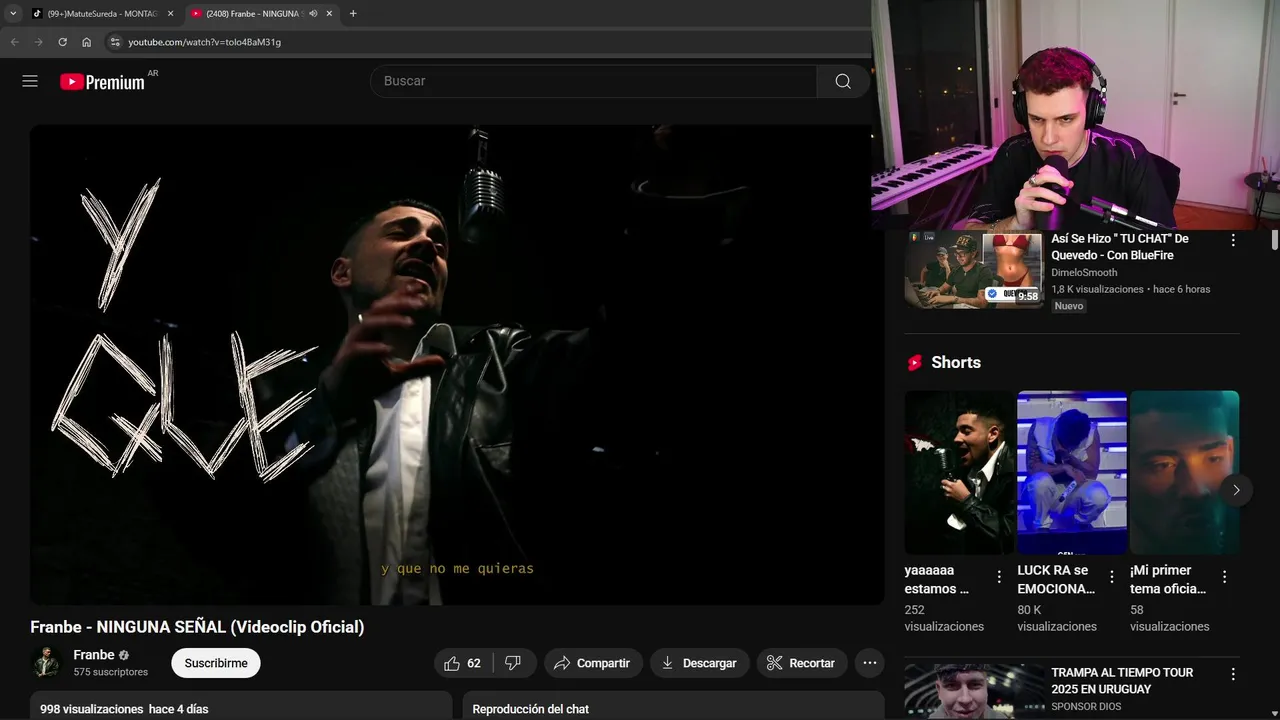Close the MatuteSureda TikTok tab
Image resolution: width=1280 pixels, height=720 pixels.
click(x=170, y=13)
